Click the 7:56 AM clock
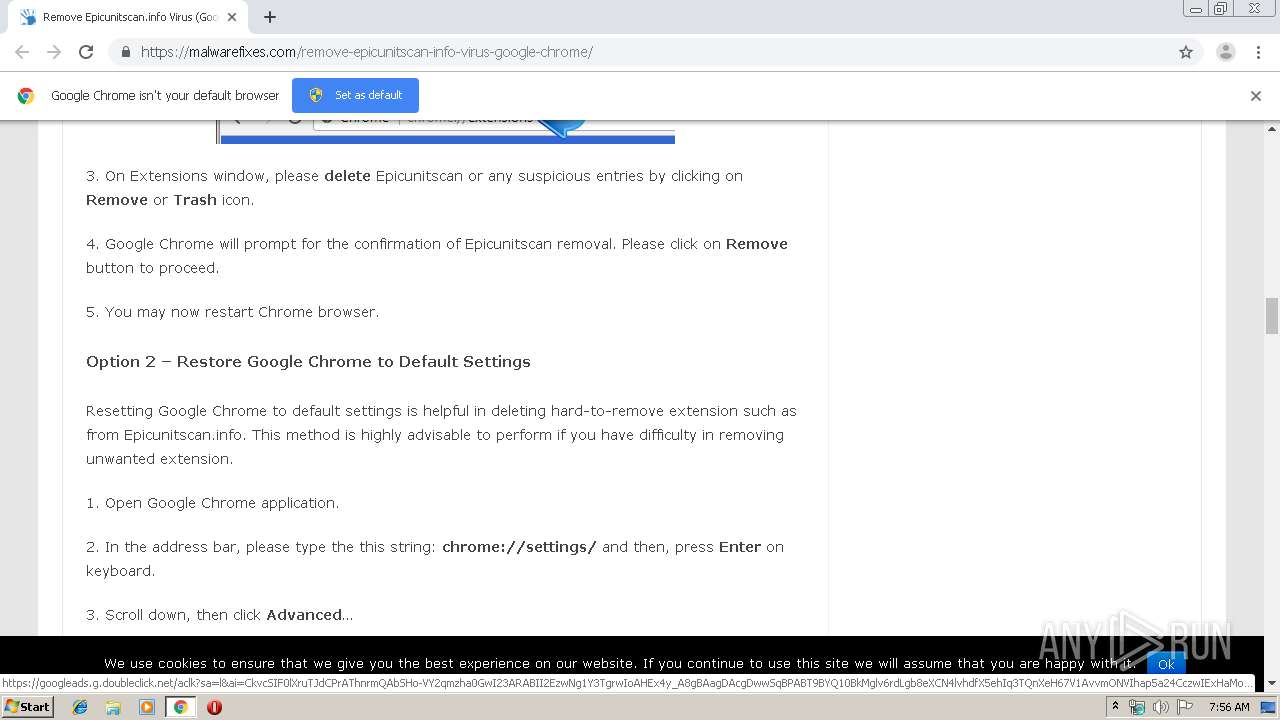 pyautogui.click(x=1229, y=707)
